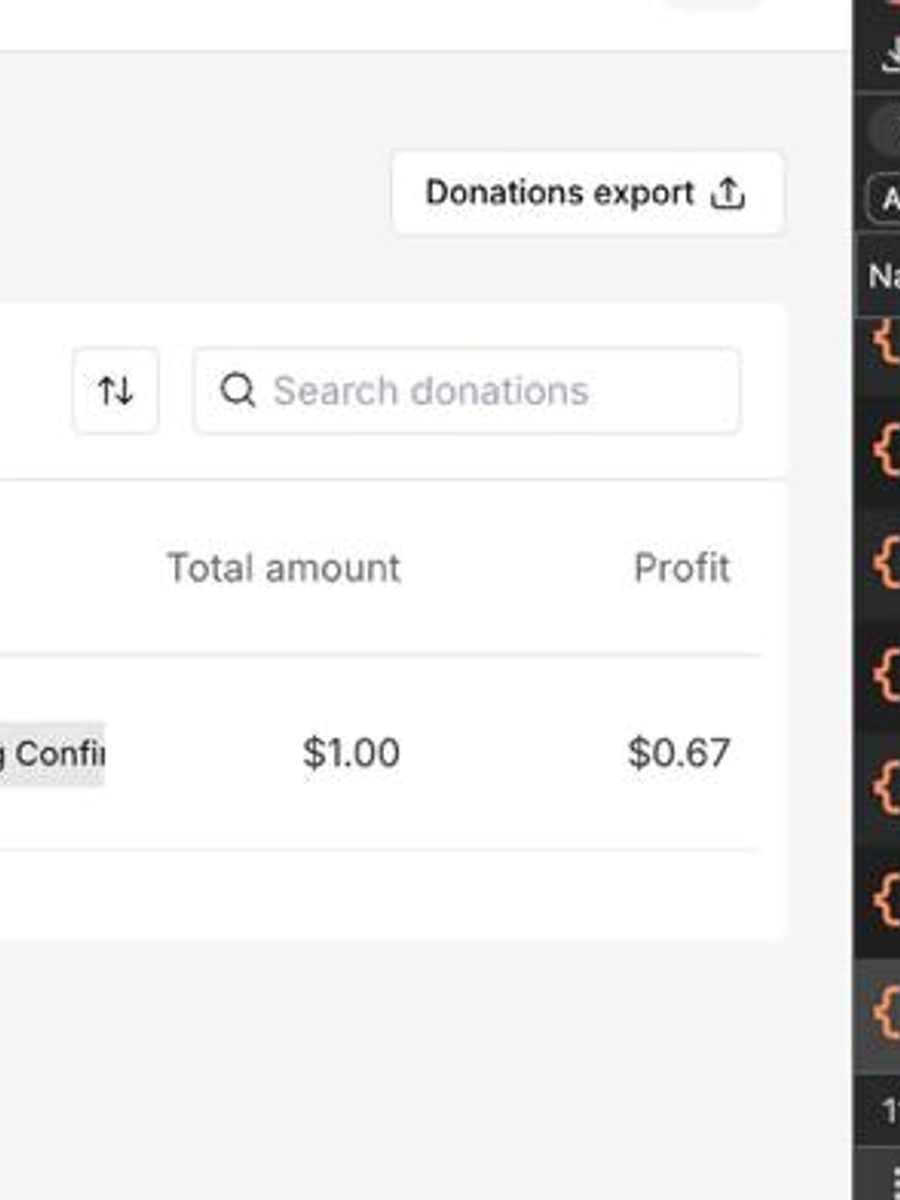This screenshot has height=1200, width=900.
Task: Select the $0.67 profit cell
Action: (x=678, y=753)
